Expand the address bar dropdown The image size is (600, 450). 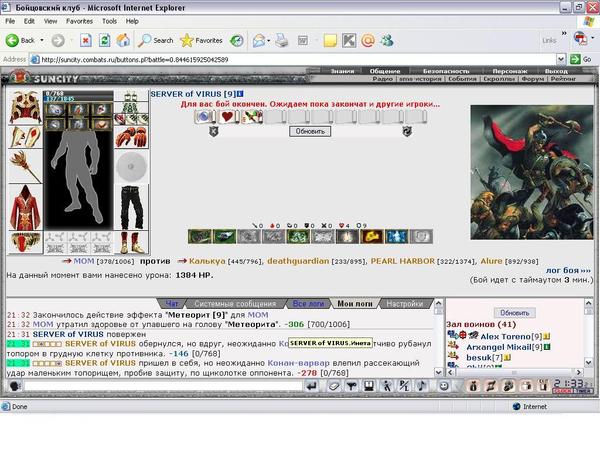[561, 59]
